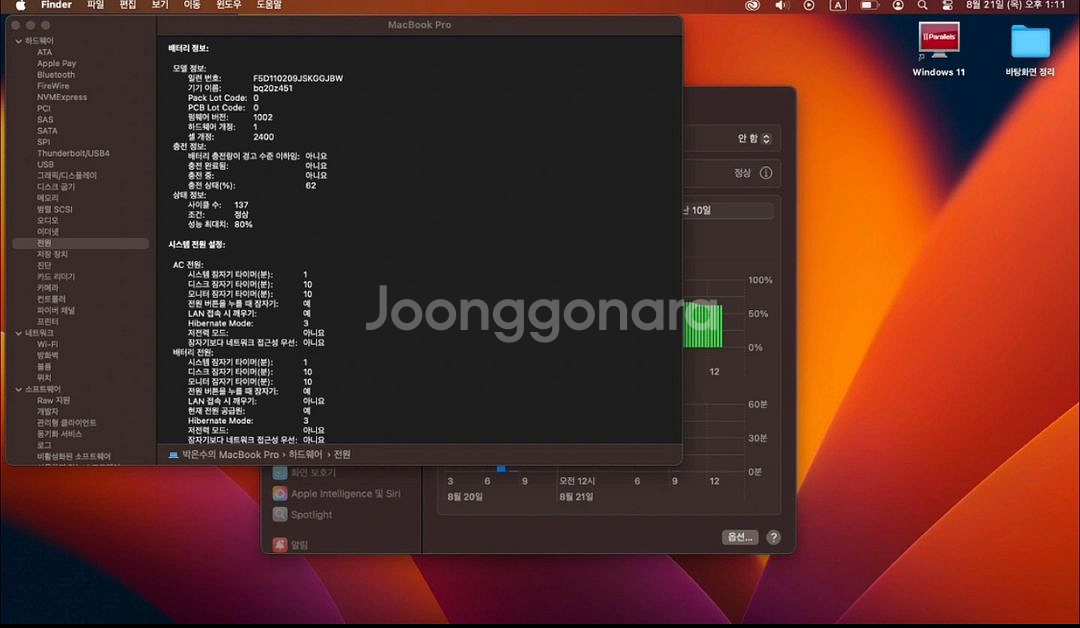Select 전원 in the sidebar
Image resolution: width=1080 pixels, height=628 pixels.
click(81, 243)
